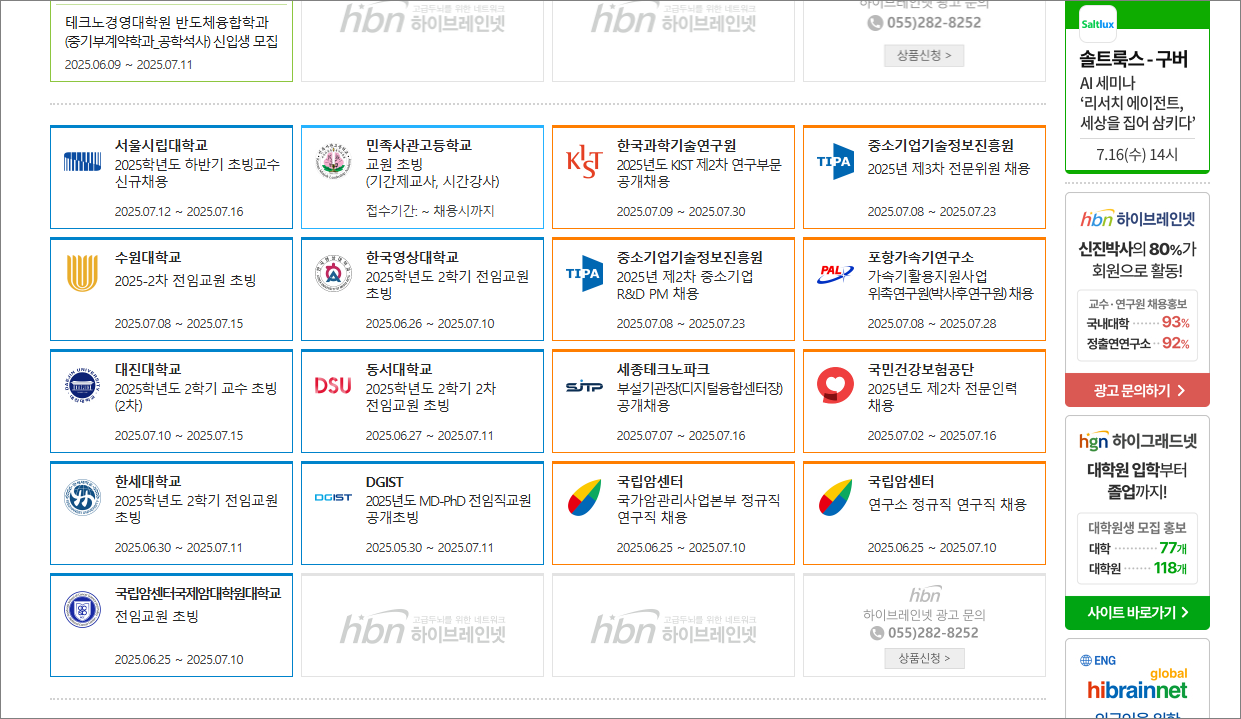Open 국립암센터 국가암관리사업본부 정규직 연구직 채용
1241x719 pixels.
pos(673,513)
